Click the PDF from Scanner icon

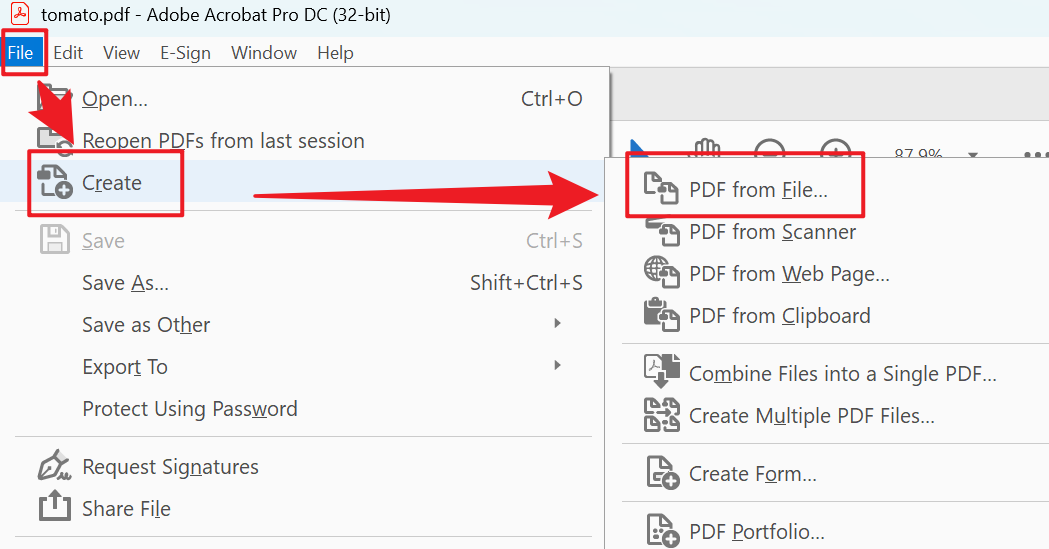pos(661,232)
